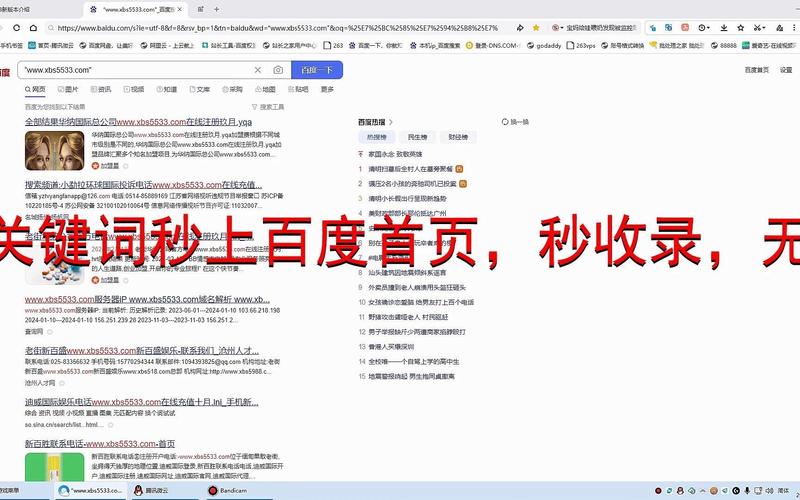Open result 迪威国际娱乐电话 link

[142, 402]
